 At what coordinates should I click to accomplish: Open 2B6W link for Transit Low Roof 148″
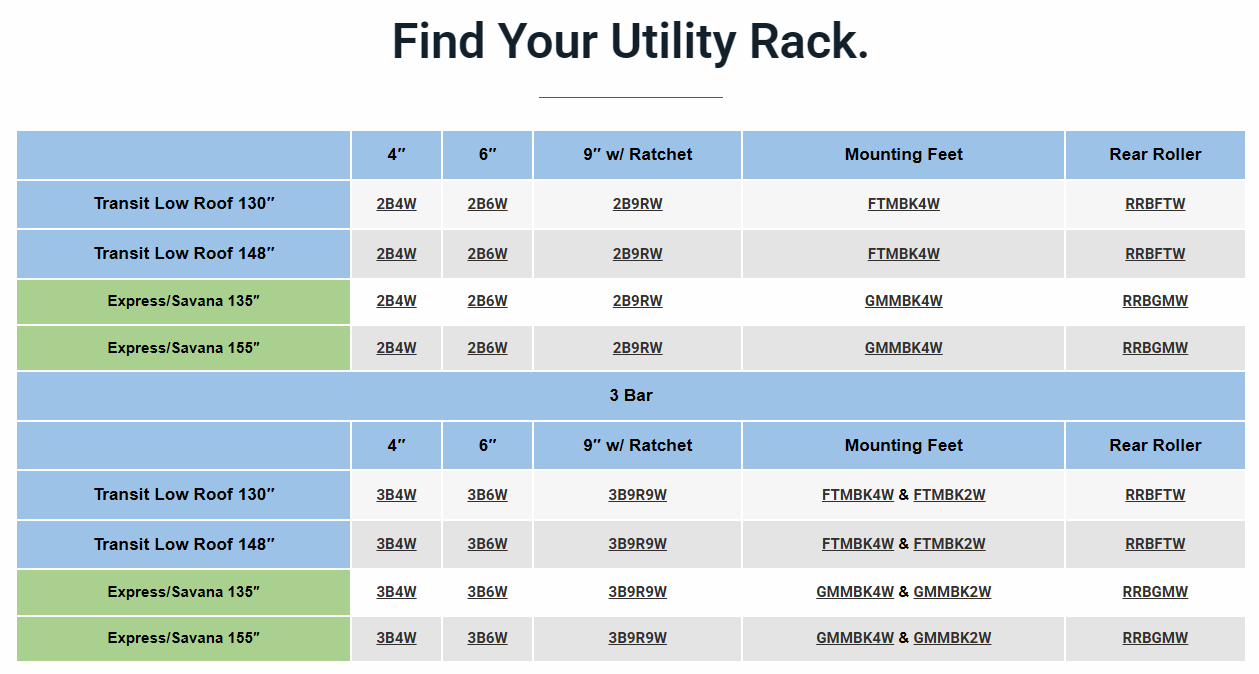point(487,254)
